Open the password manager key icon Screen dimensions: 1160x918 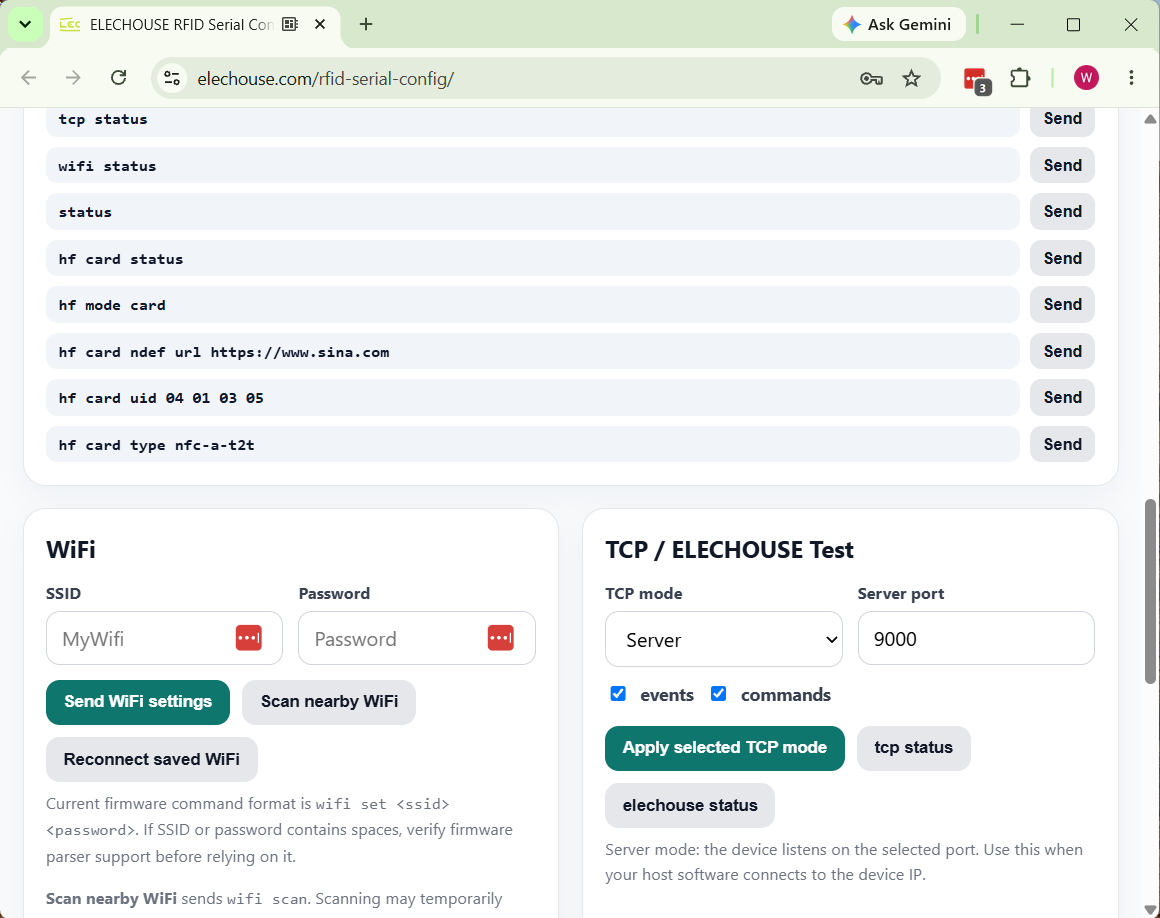(871, 78)
